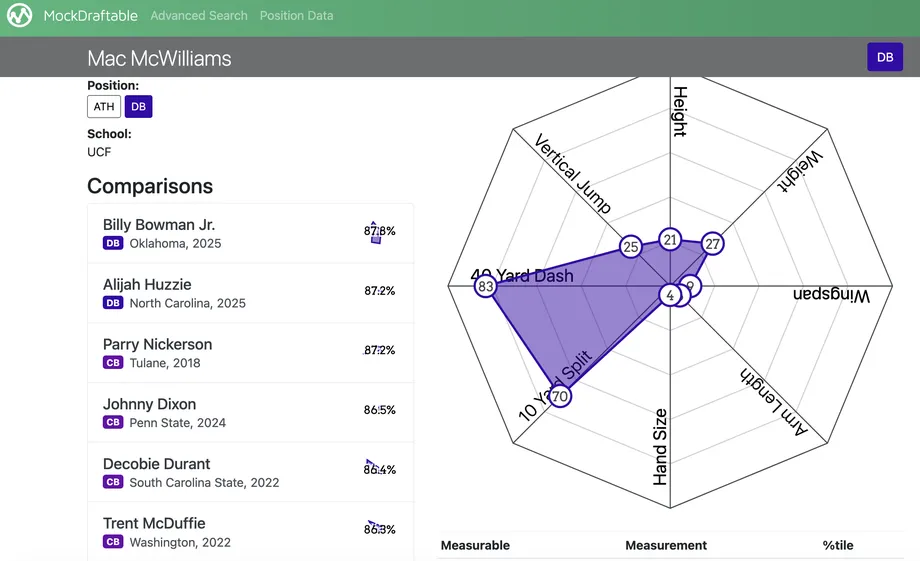Click the MockDraftable logo icon
Viewport: 920px width, 561px height.
[21, 17]
